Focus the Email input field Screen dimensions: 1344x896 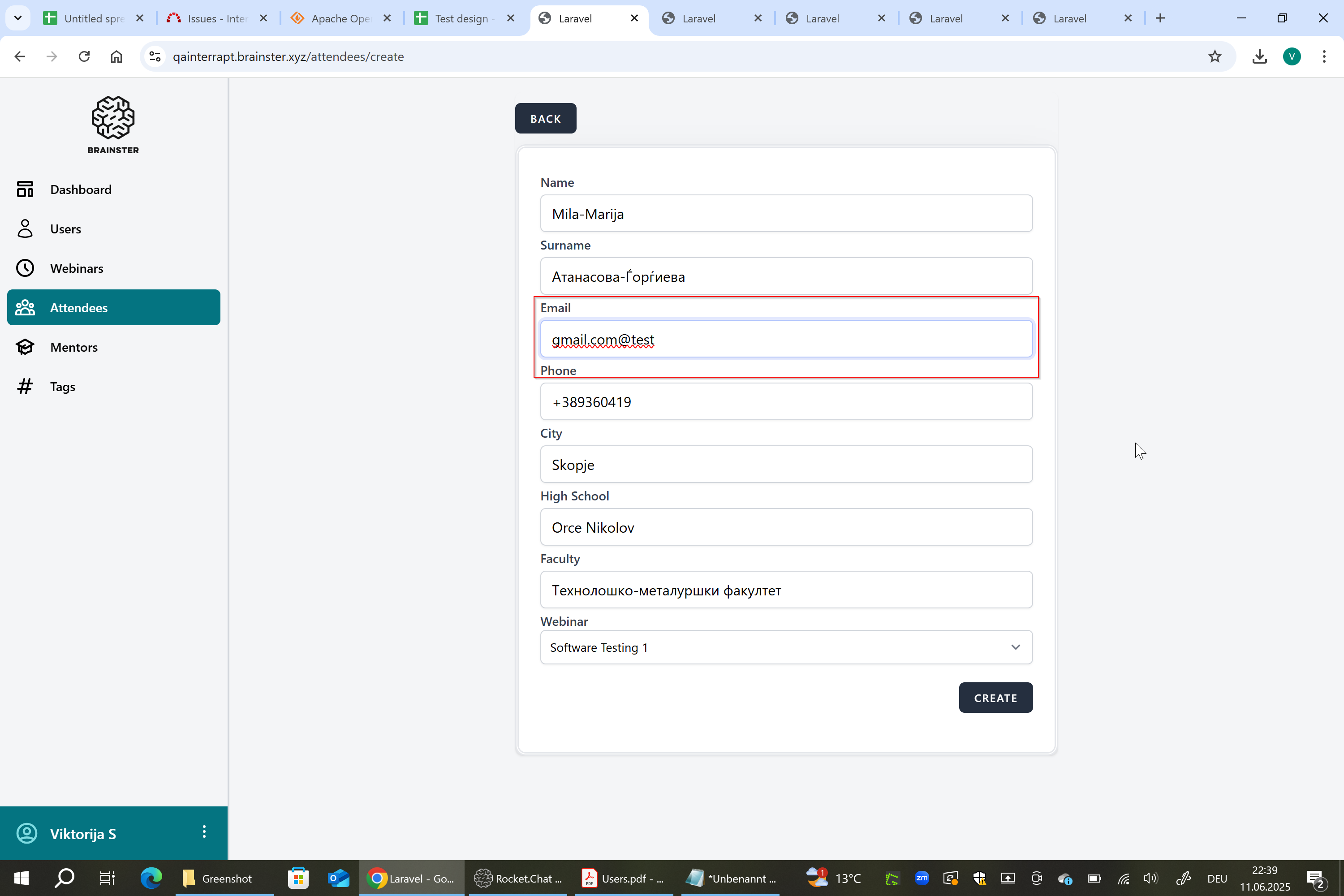click(786, 339)
